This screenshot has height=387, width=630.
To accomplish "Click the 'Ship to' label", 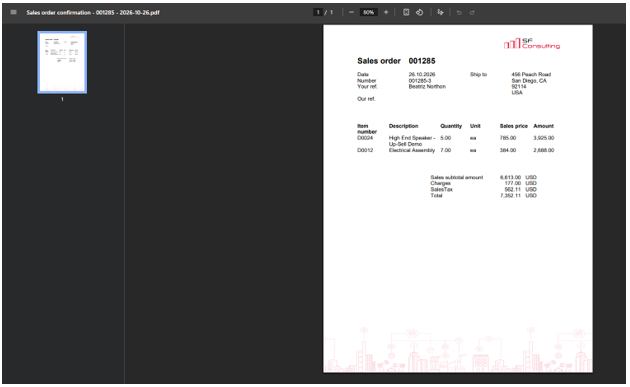I will coord(478,74).
